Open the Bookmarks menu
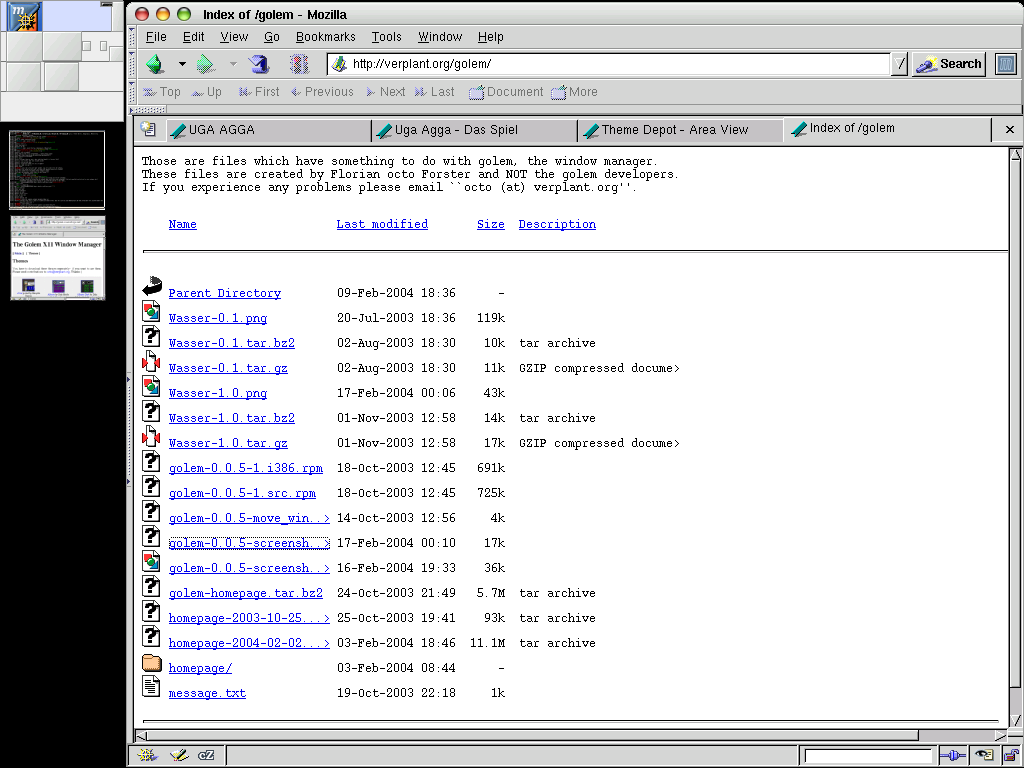Viewport: 1024px width, 768px height. pyautogui.click(x=325, y=37)
